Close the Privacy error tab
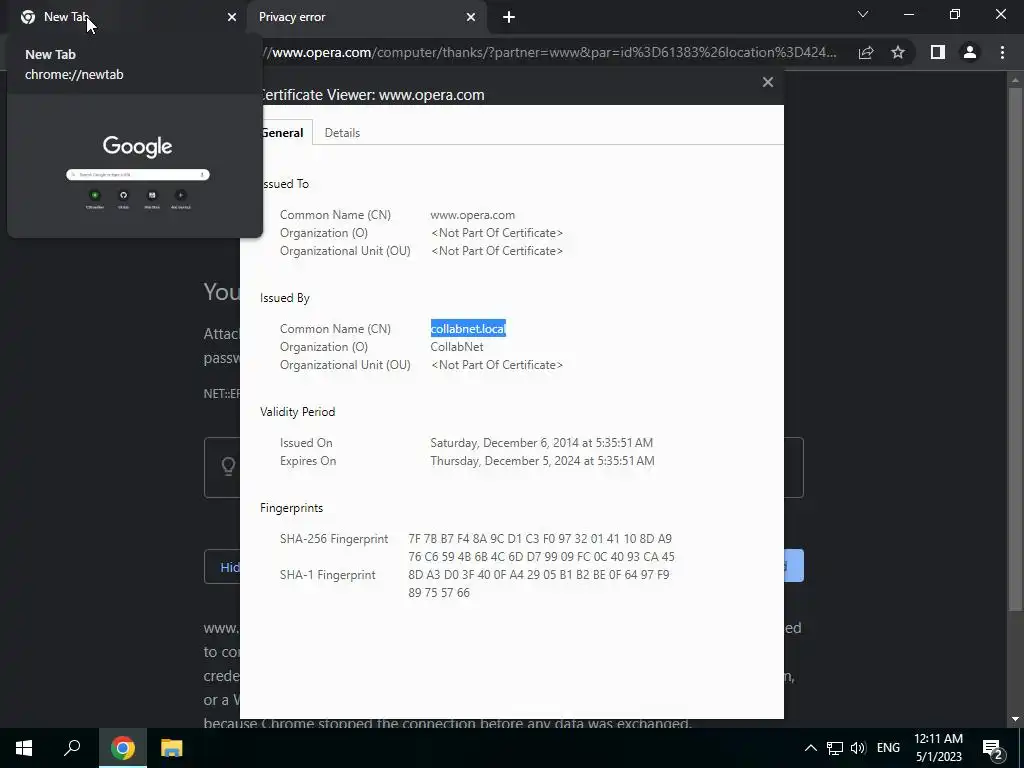Image resolution: width=1024 pixels, height=768 pixels. pos(471,17)
